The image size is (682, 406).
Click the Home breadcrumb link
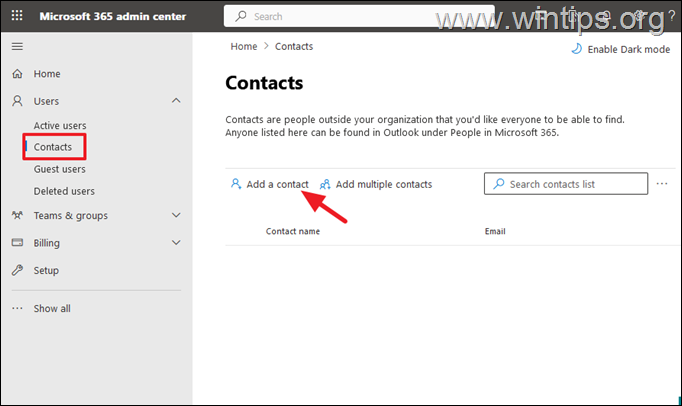pyautogui.click(x=244, y=47)
